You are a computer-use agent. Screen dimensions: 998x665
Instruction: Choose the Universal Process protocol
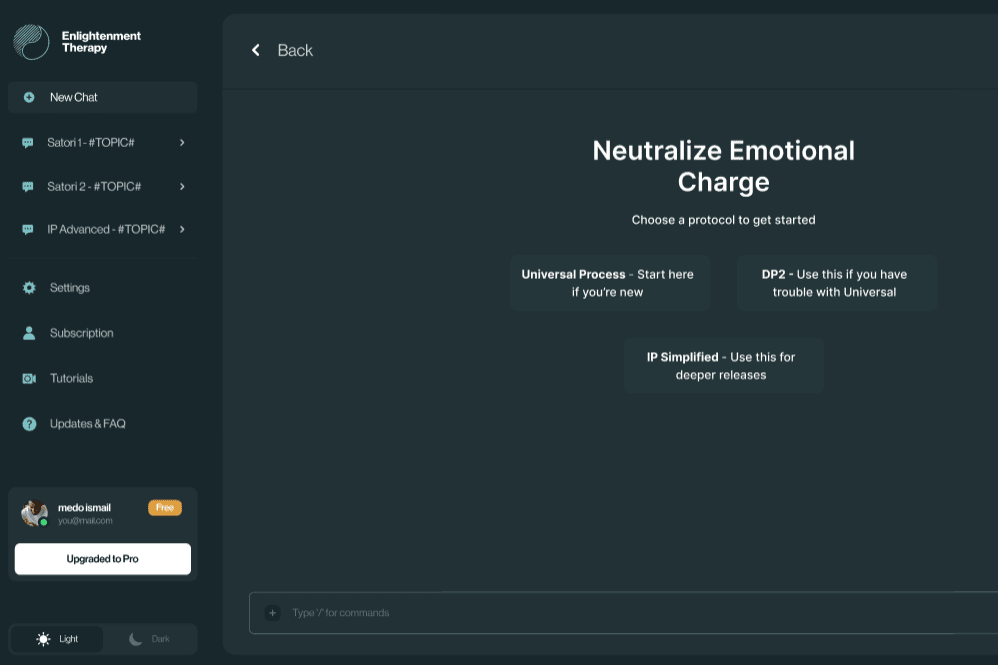[x=608, y=283]
